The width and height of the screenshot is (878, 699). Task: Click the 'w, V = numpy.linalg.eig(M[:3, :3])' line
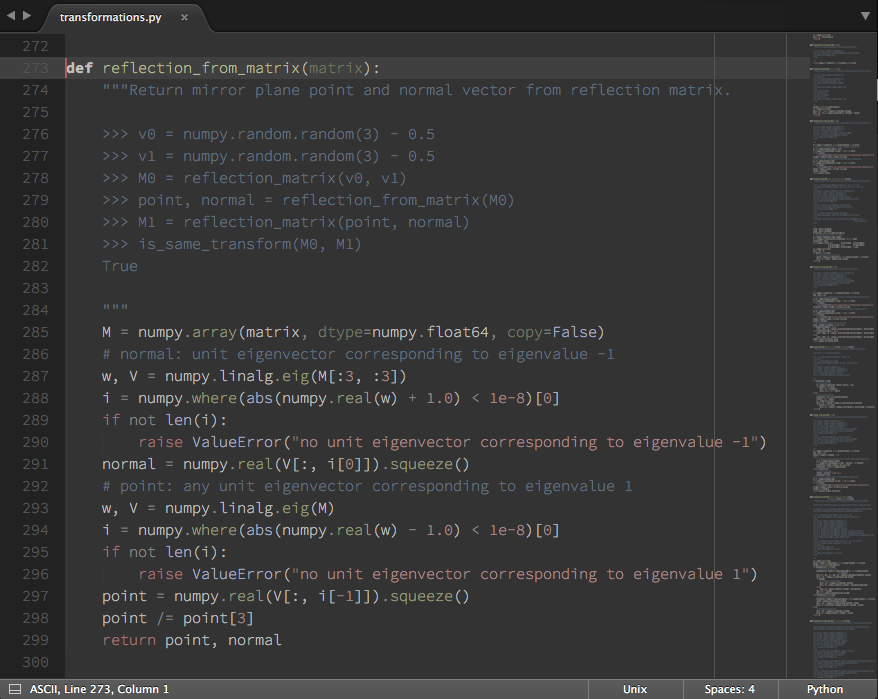point(254,376)
